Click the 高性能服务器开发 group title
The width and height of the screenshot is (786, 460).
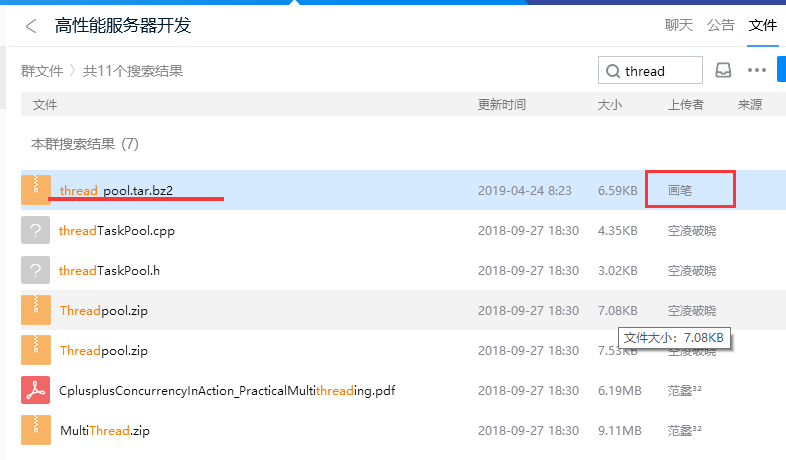tap(123, 25)
